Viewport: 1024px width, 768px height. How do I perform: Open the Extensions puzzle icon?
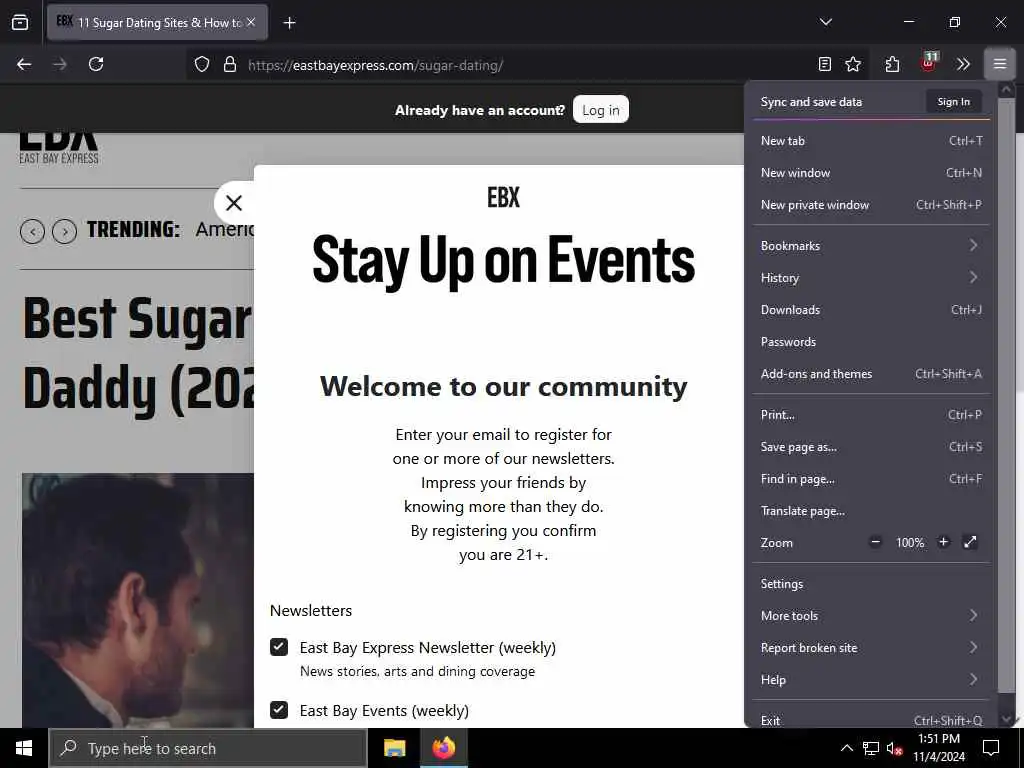(x=892, y=64)
